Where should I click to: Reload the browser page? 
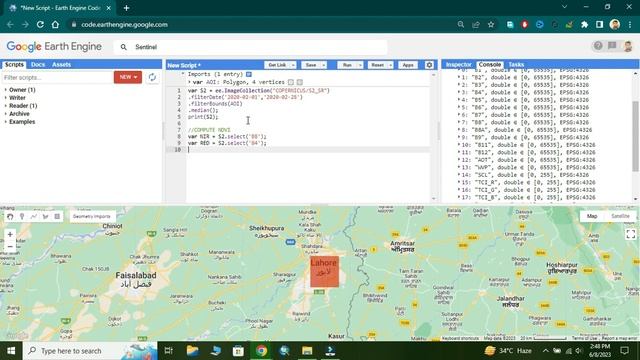click(x=40, y=24)
